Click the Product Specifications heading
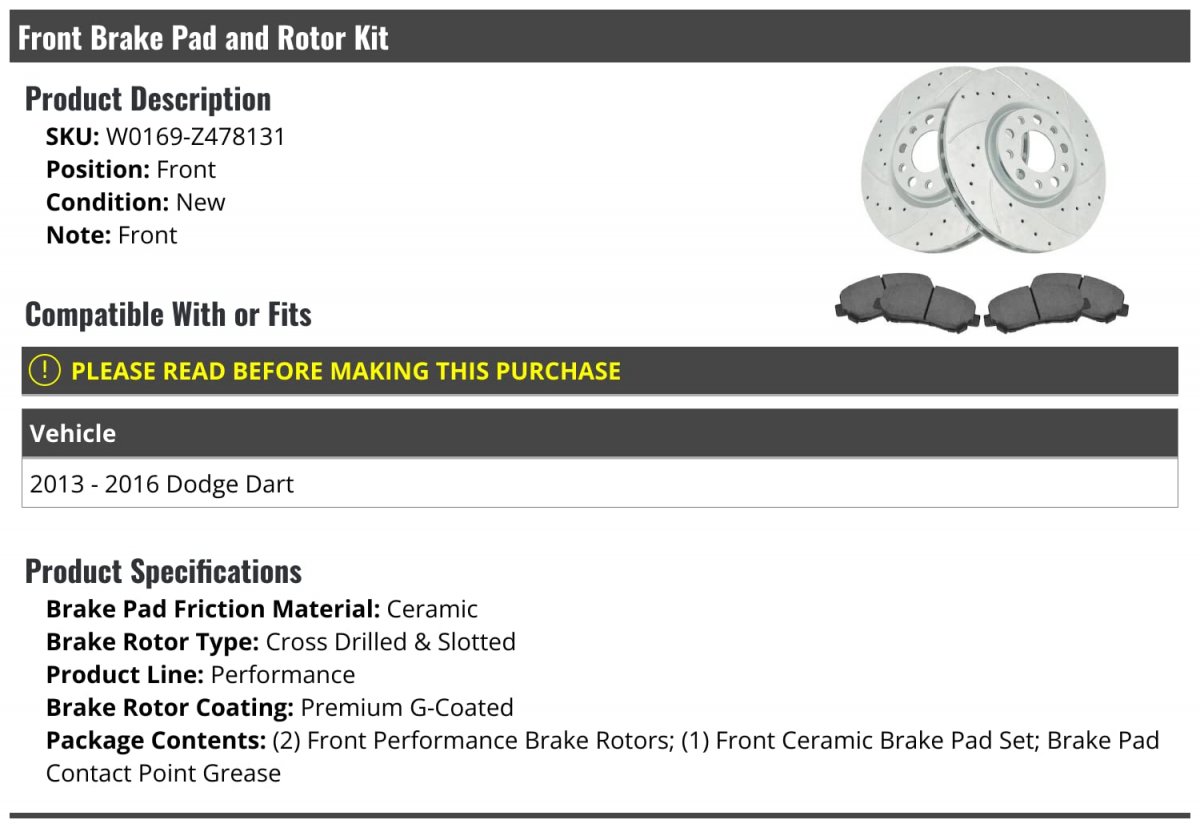Screen dimensions: 1200x828 163,571
